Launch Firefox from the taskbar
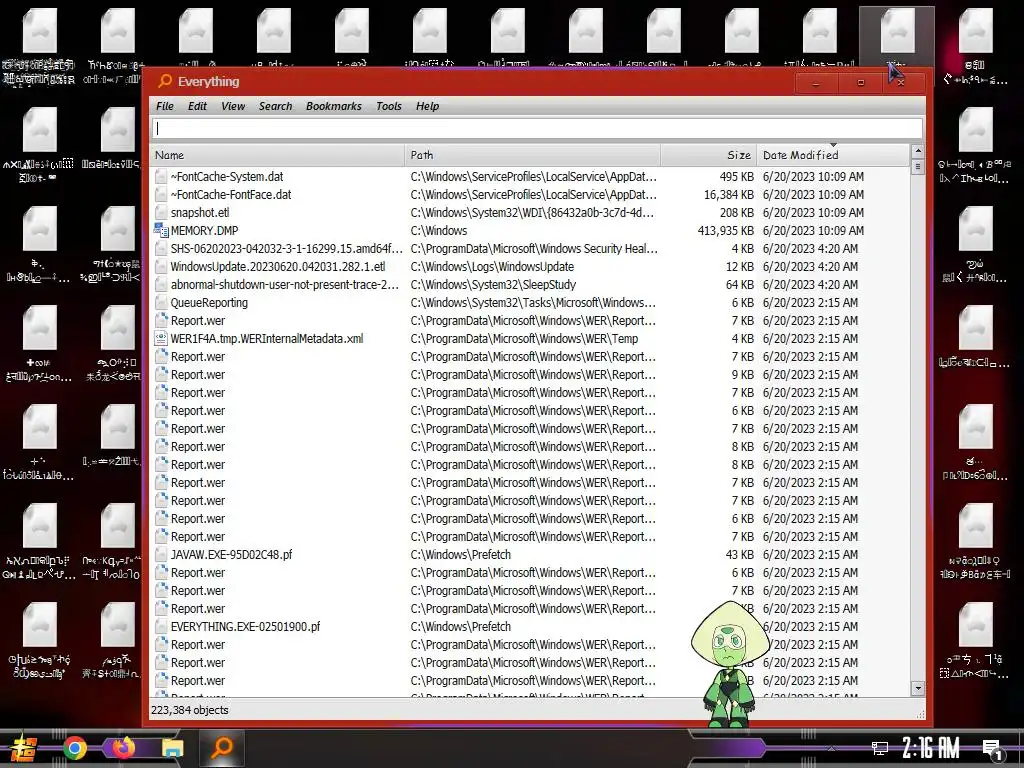The width and height of the screenshot is (1024, 768). [x=123, y=748]
